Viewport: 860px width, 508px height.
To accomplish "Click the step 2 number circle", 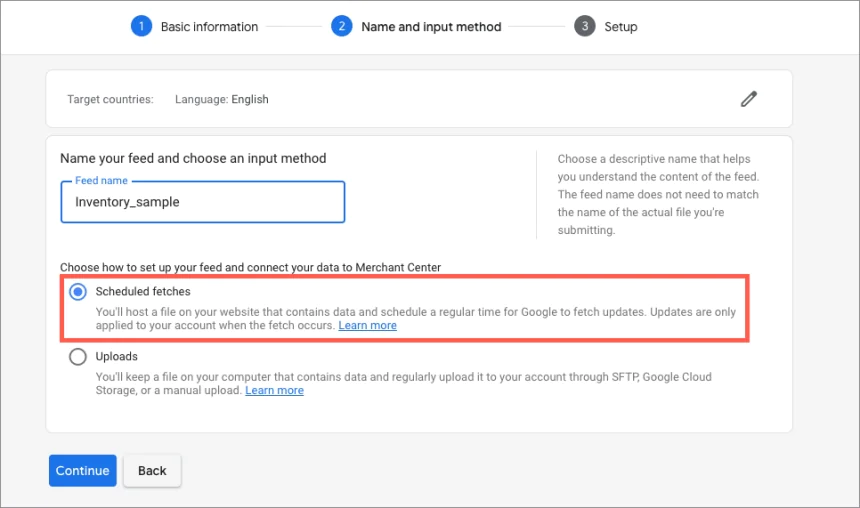I will click(x=342, y=26).
